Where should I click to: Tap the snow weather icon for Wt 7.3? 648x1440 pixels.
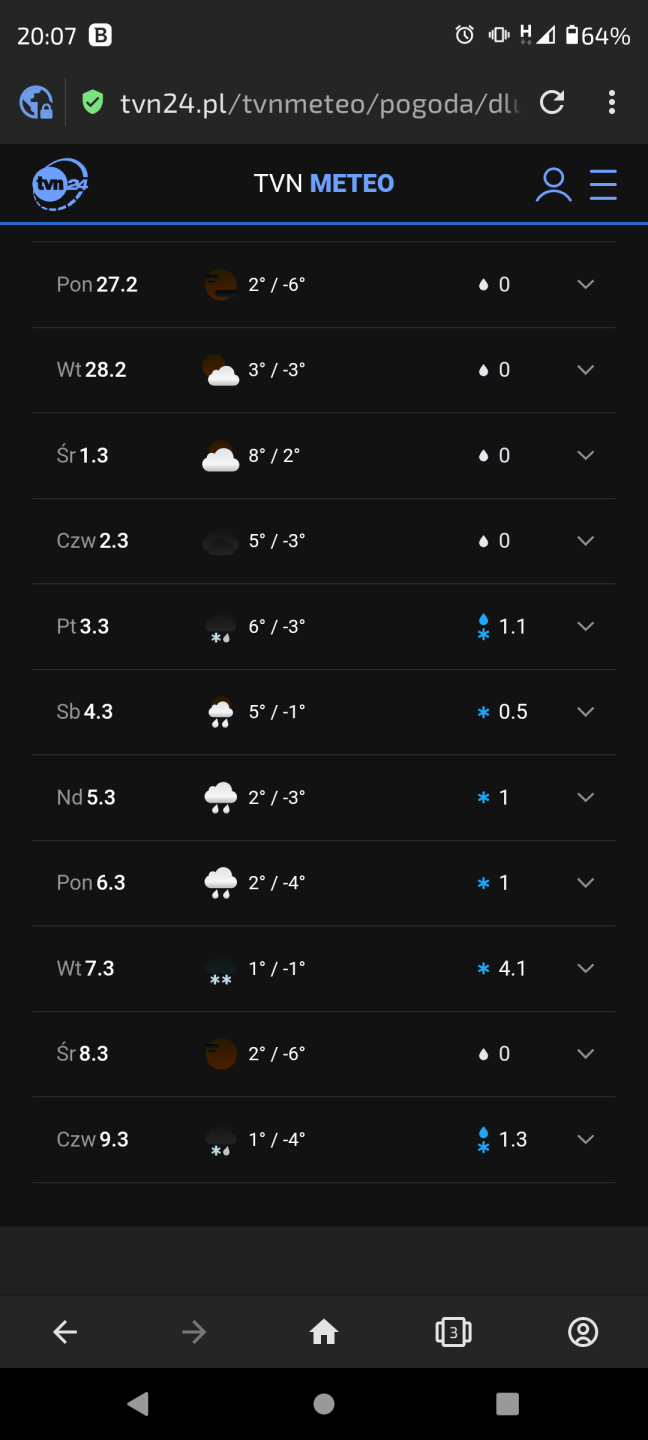tap(220, 970)
